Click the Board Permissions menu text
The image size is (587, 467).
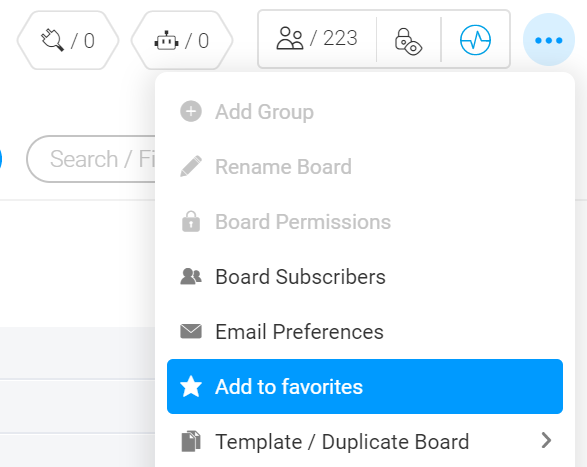point(303,222)
